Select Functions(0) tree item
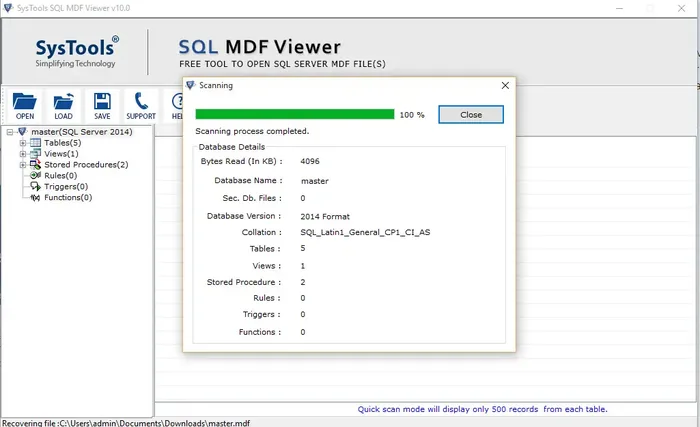700x427 pixels. point(68,197)
